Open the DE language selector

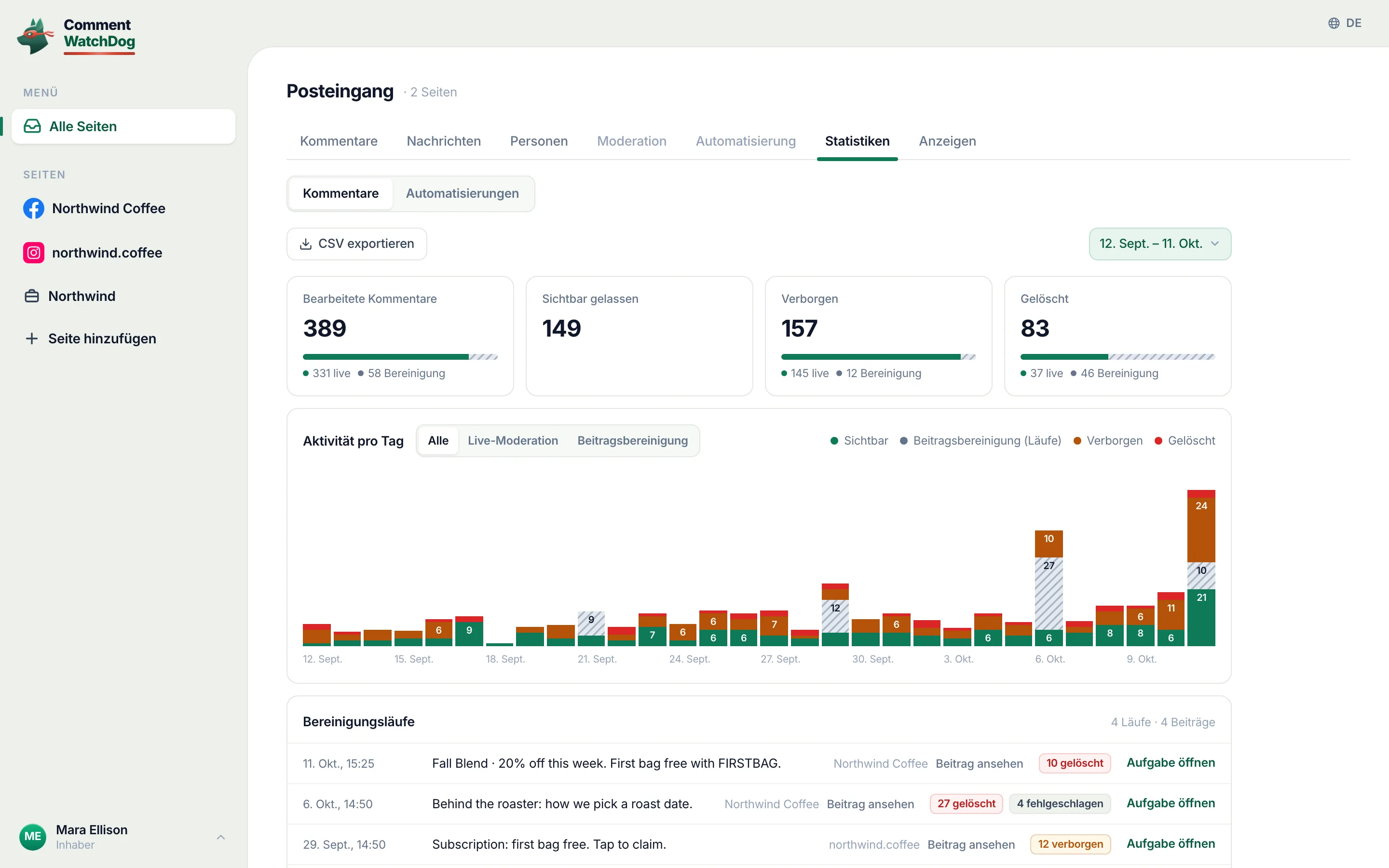[1345, 23]
